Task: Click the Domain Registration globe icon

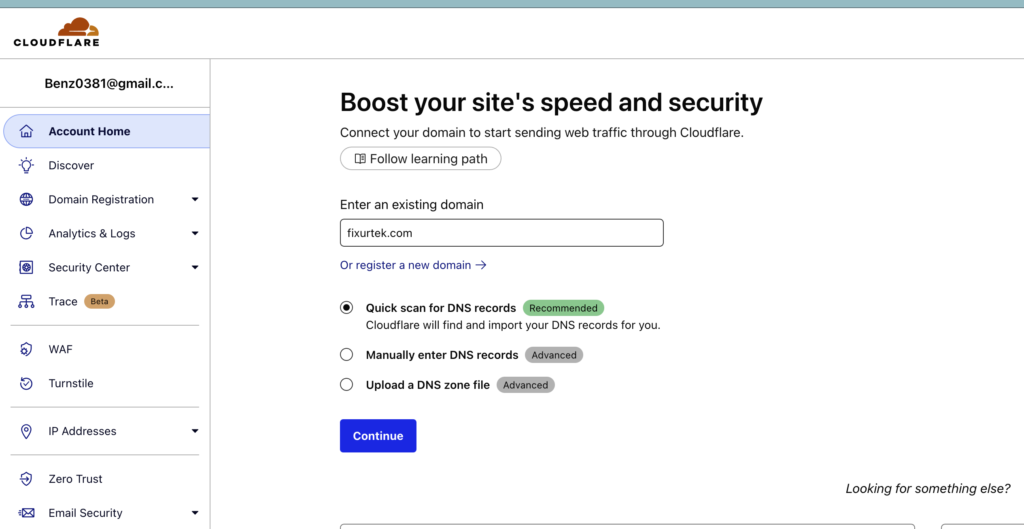Action: (27, 199)
